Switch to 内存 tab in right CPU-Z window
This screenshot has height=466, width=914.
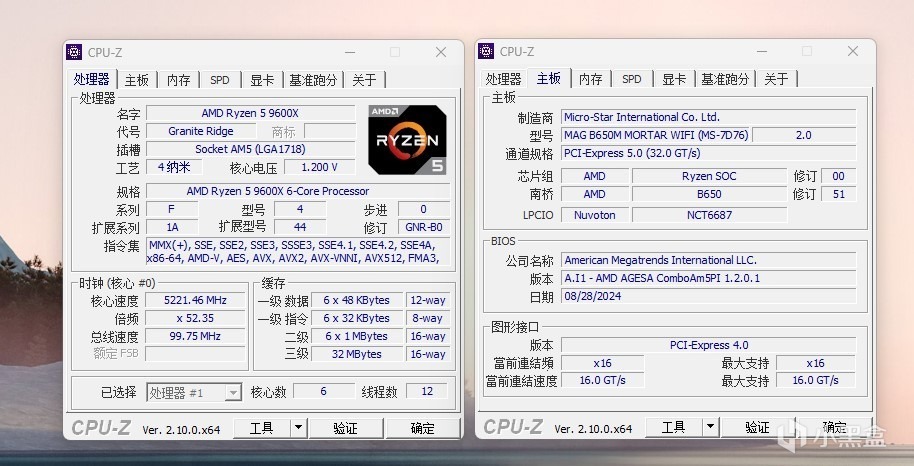(x=590, y=79)
